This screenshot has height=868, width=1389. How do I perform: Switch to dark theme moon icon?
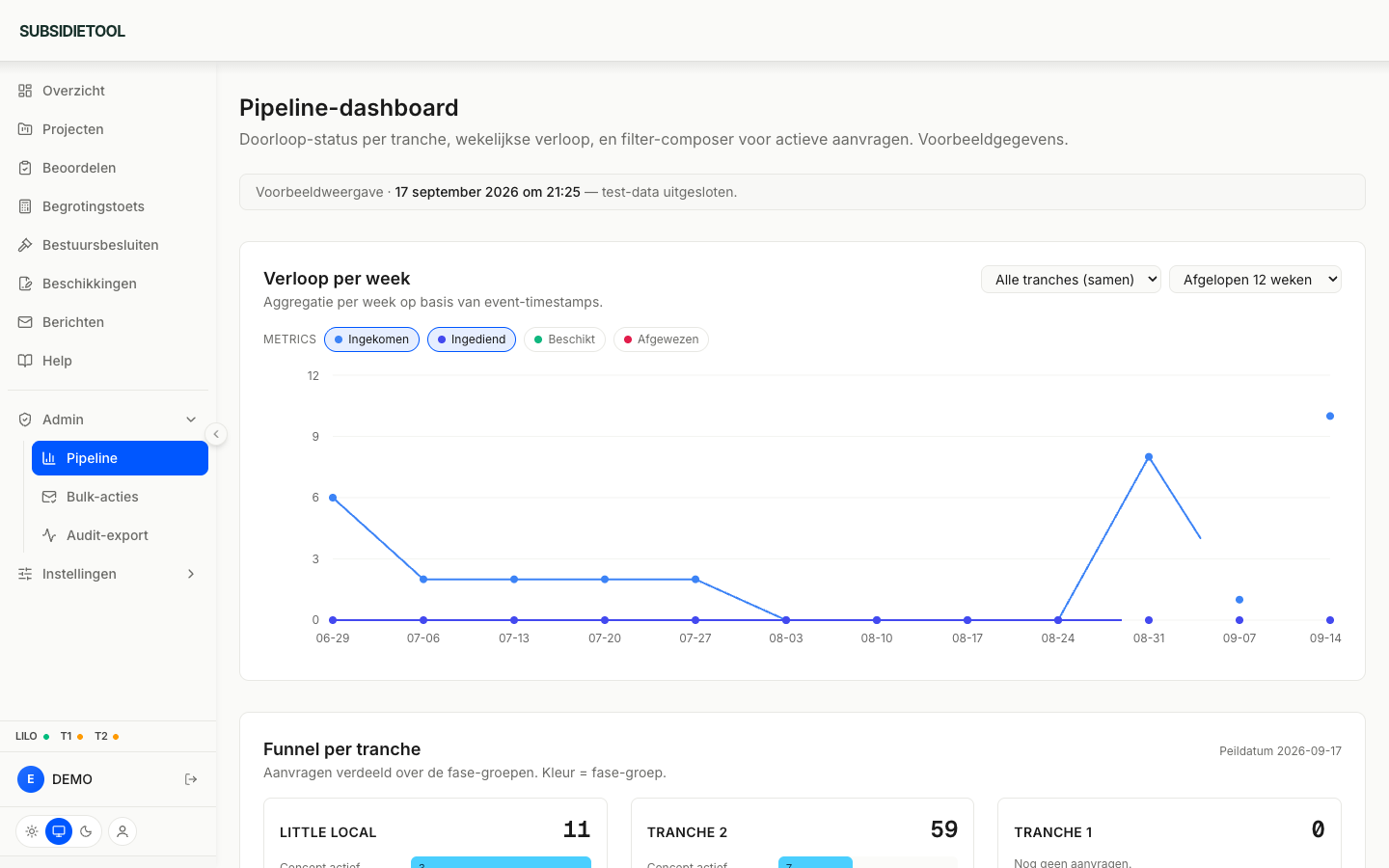coord(86,831)
